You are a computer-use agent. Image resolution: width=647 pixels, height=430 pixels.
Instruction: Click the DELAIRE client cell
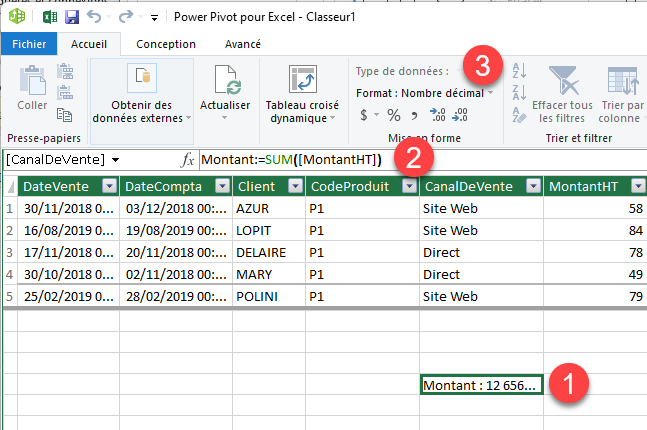click(269, 252)
